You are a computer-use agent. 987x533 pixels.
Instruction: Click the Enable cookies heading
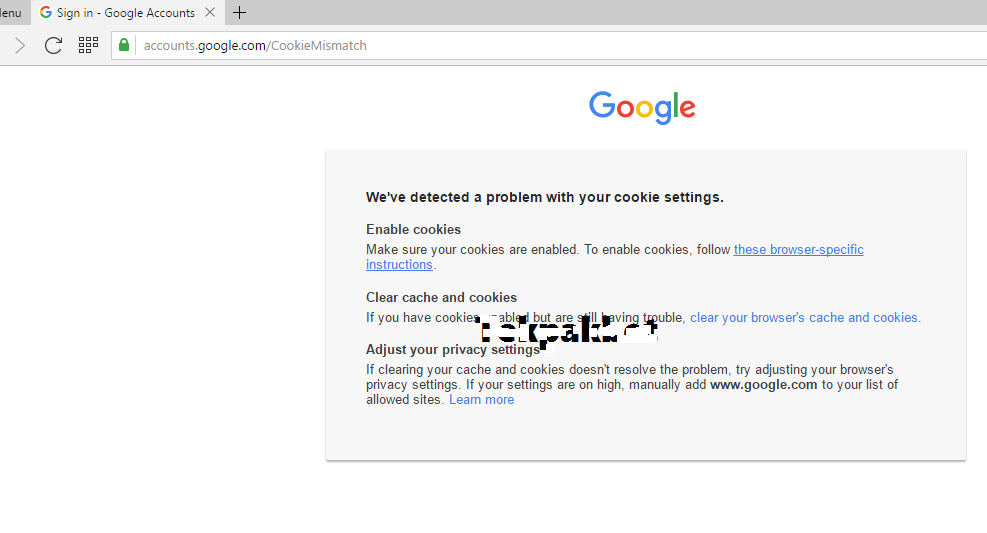[413, 229]
